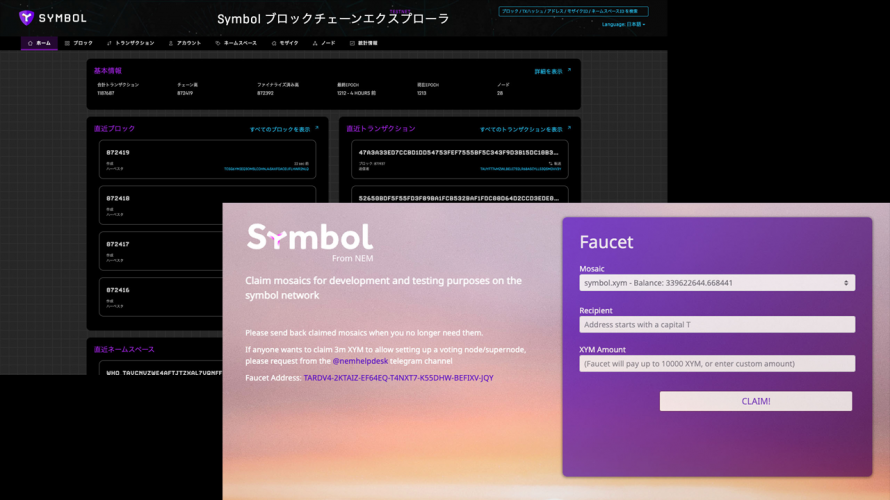Open the ホーム tab in the explorer
The width and height of the screenshot is (890, 500).
(39, 43)
